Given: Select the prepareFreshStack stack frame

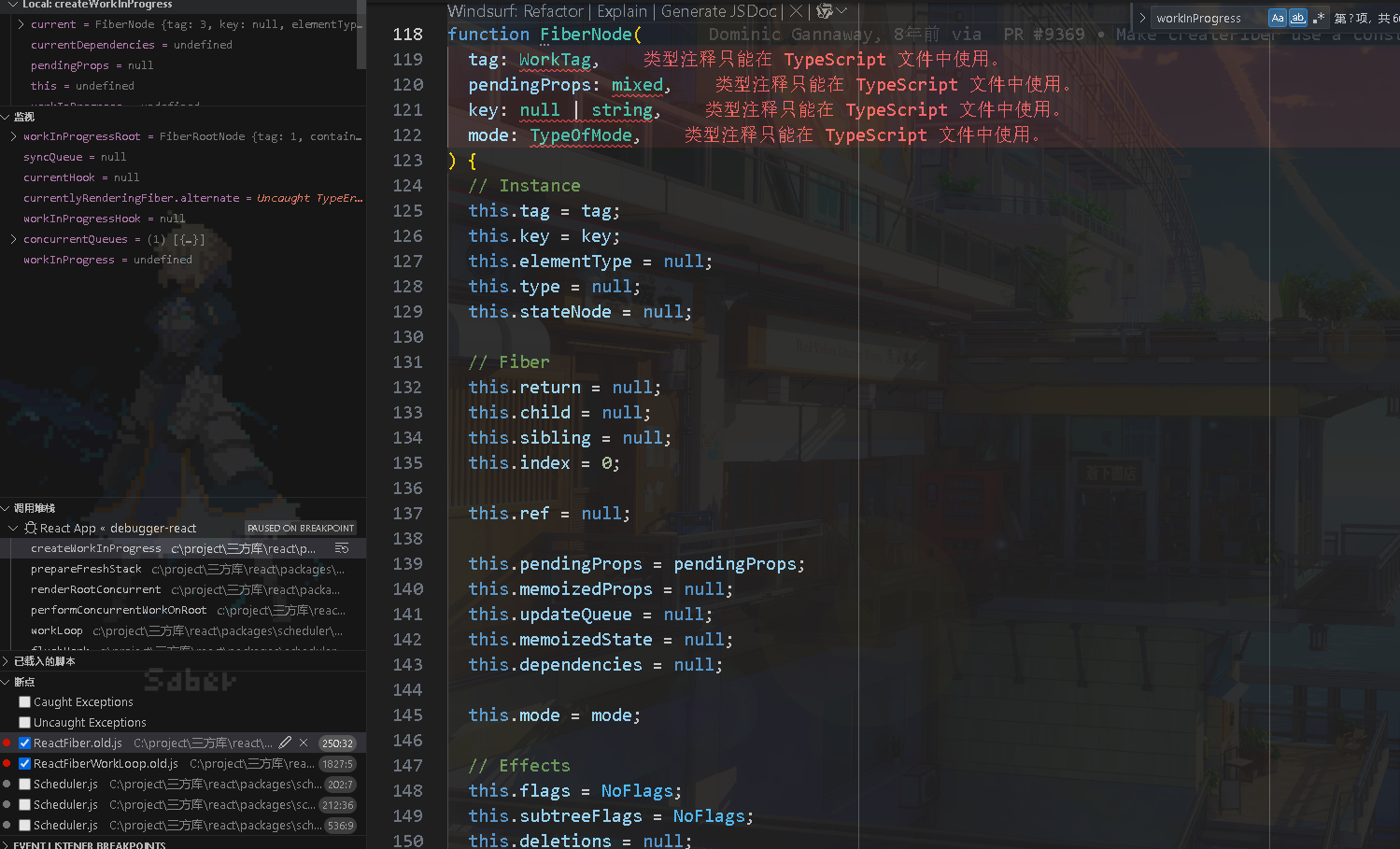Looking at the screenshot, I should click(183, 570).
